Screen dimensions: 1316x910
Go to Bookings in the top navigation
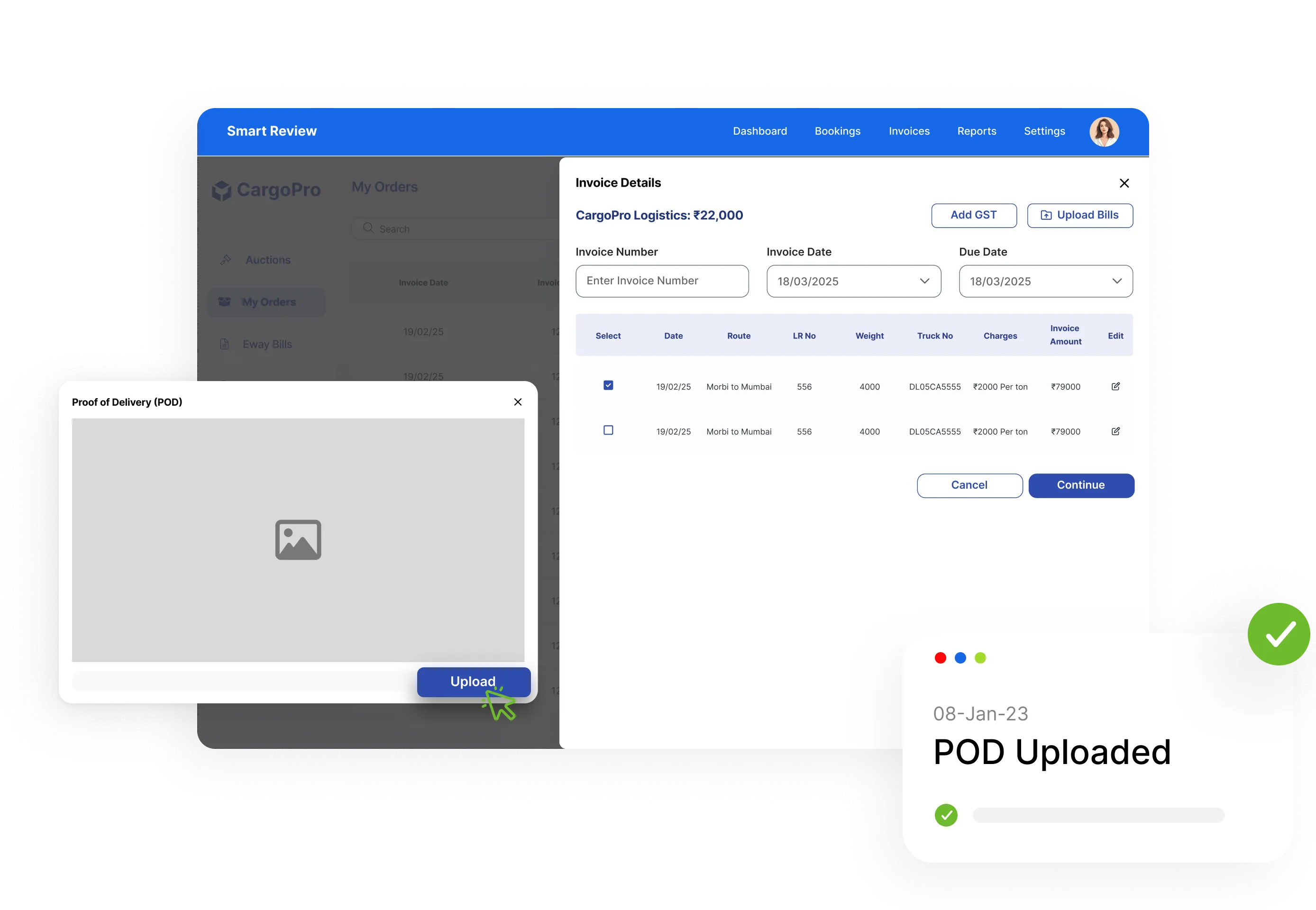(x=838, y=131)
